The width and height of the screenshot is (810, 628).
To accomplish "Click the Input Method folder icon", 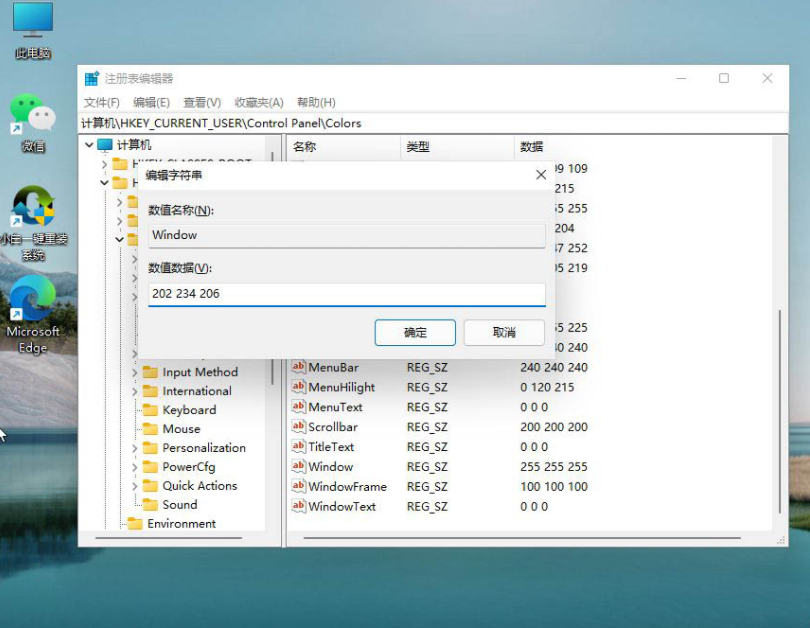I will (x=150, y=372).
